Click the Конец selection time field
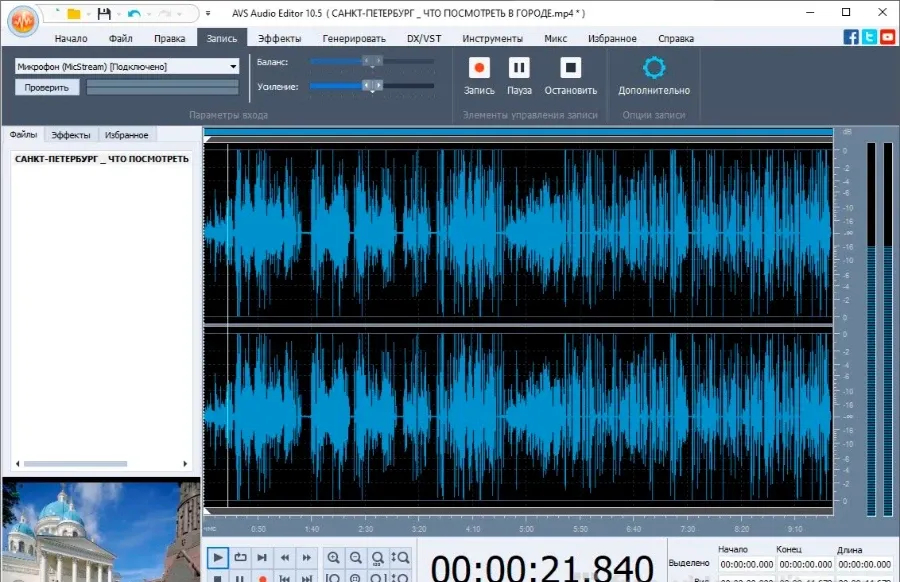Screen dimensions: 900x582 point(805,564)
